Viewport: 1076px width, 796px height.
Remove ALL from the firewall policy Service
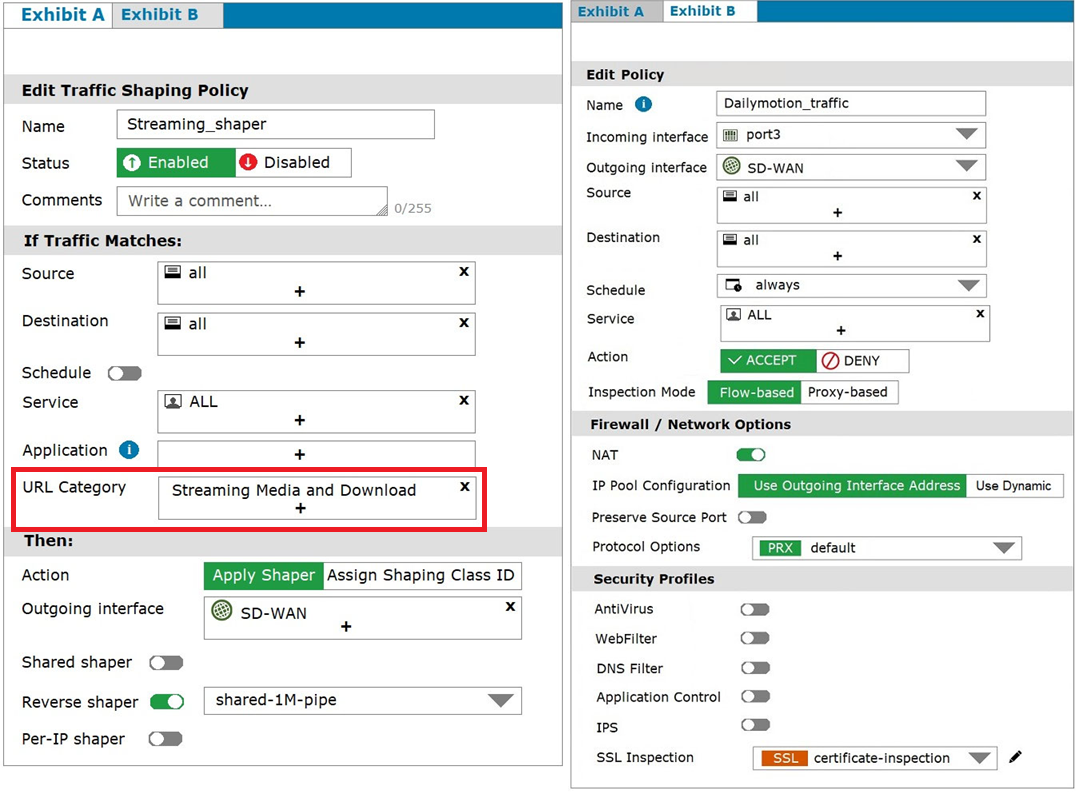[x=978, y=313]
